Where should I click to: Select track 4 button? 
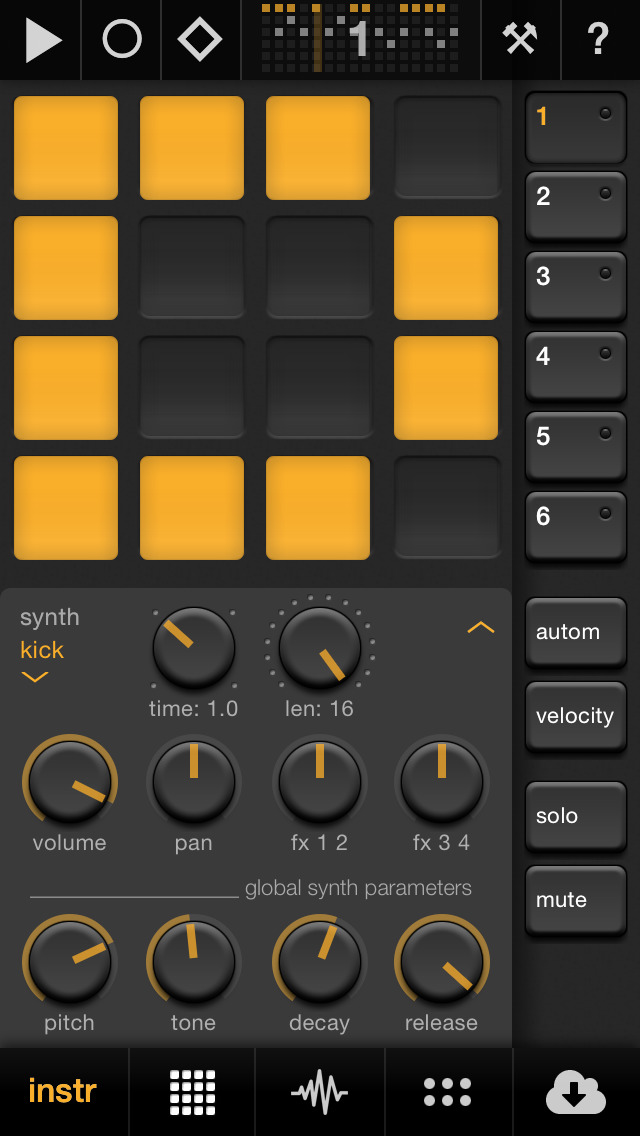(575, 367)
